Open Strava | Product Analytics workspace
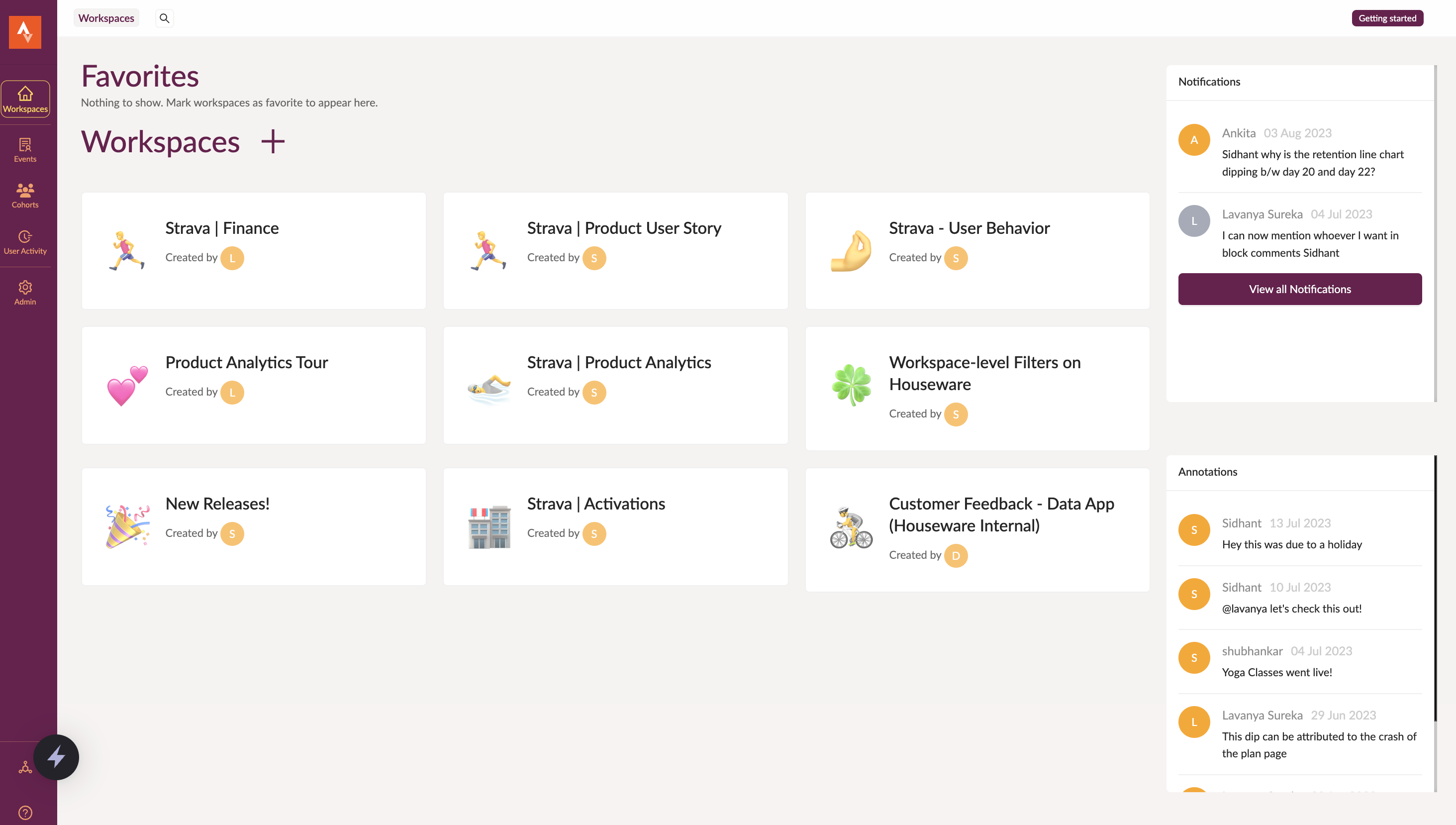The height and width of the screenshot is (825, 1456). pos(615,385)
